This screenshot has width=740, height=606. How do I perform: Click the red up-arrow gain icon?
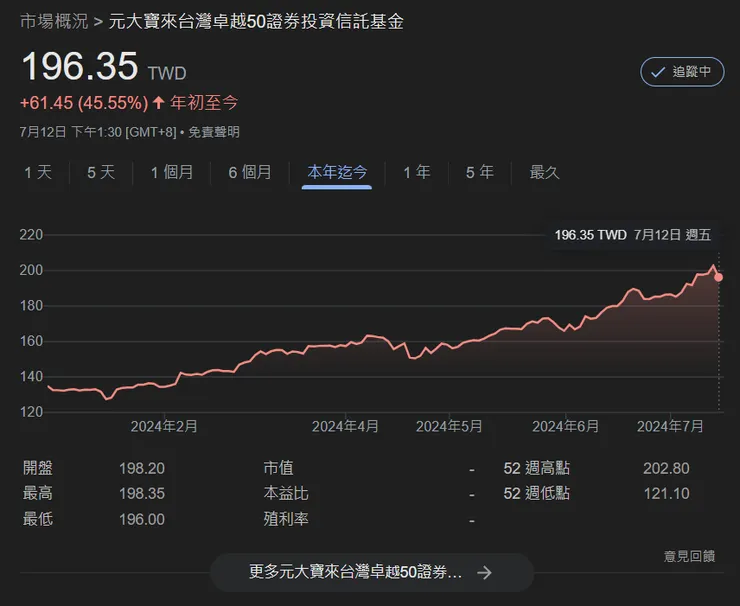coord(158,102)
